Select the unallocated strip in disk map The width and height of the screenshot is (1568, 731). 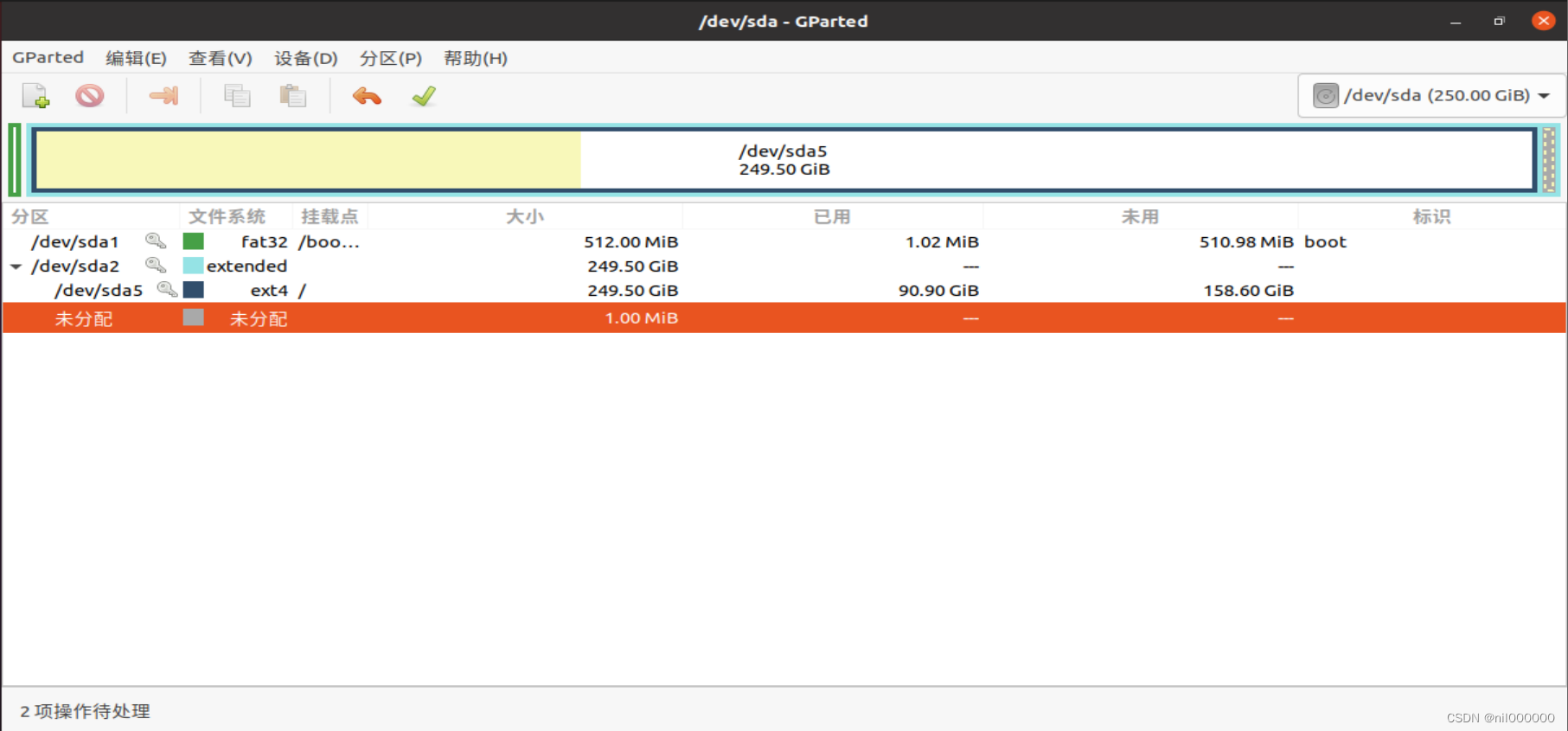click(1549, 160)
